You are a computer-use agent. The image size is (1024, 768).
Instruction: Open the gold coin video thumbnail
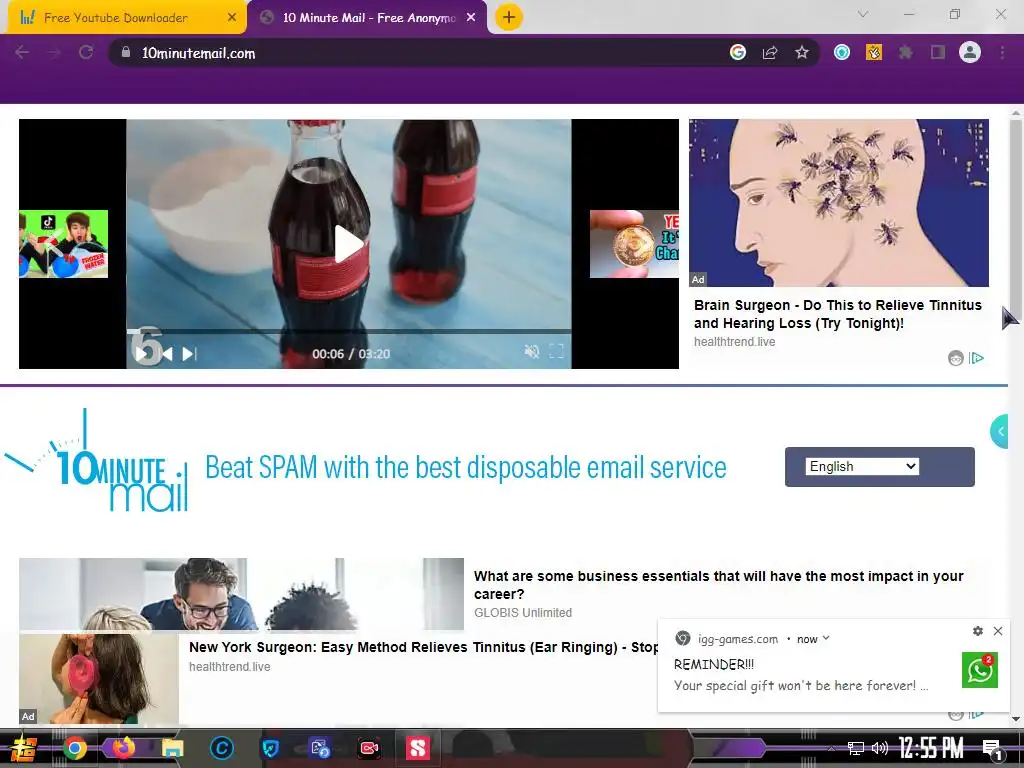click(x=634, y=244)
